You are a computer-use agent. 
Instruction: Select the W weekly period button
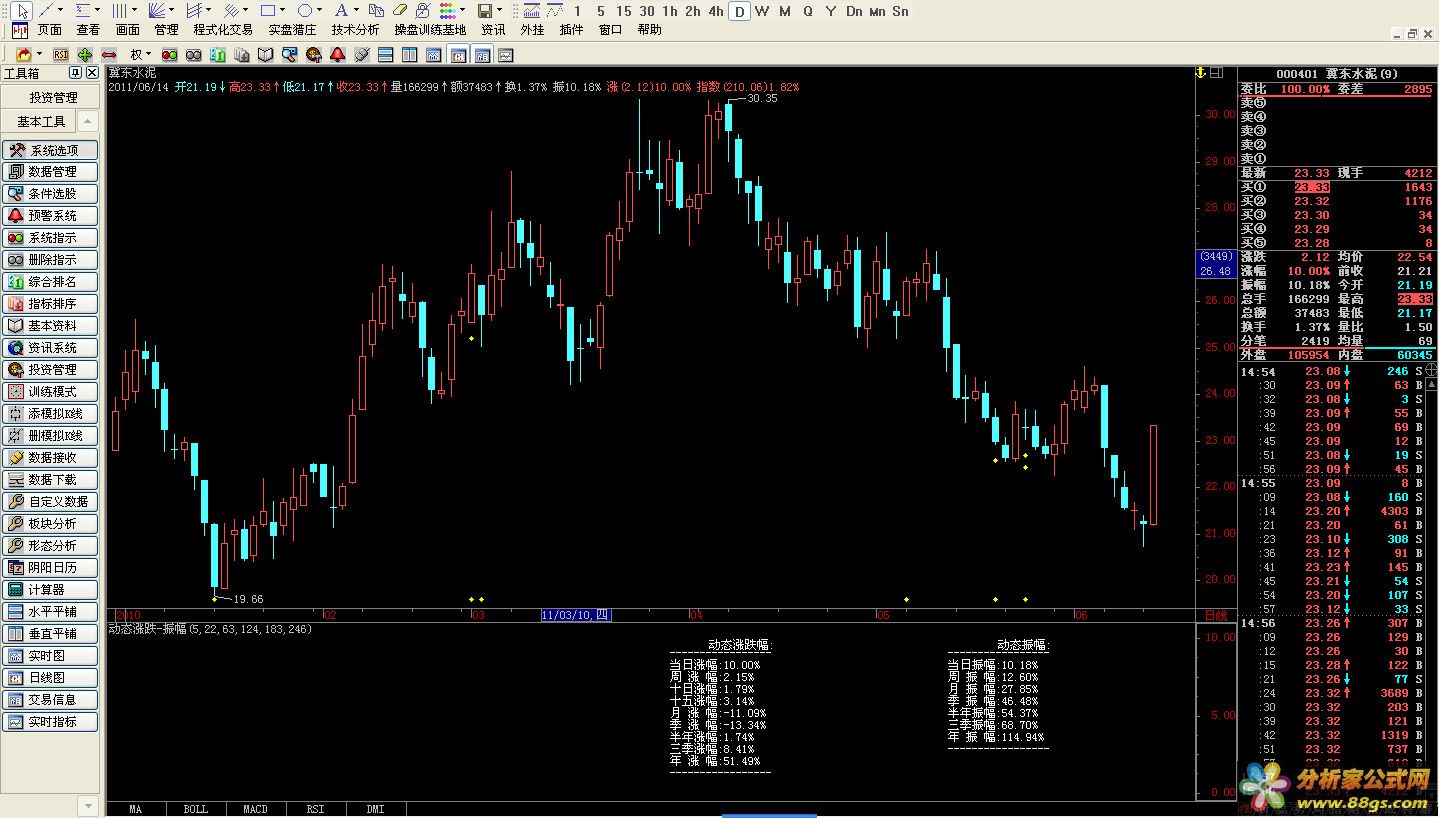pyautogui.click(x=762, y=11)
